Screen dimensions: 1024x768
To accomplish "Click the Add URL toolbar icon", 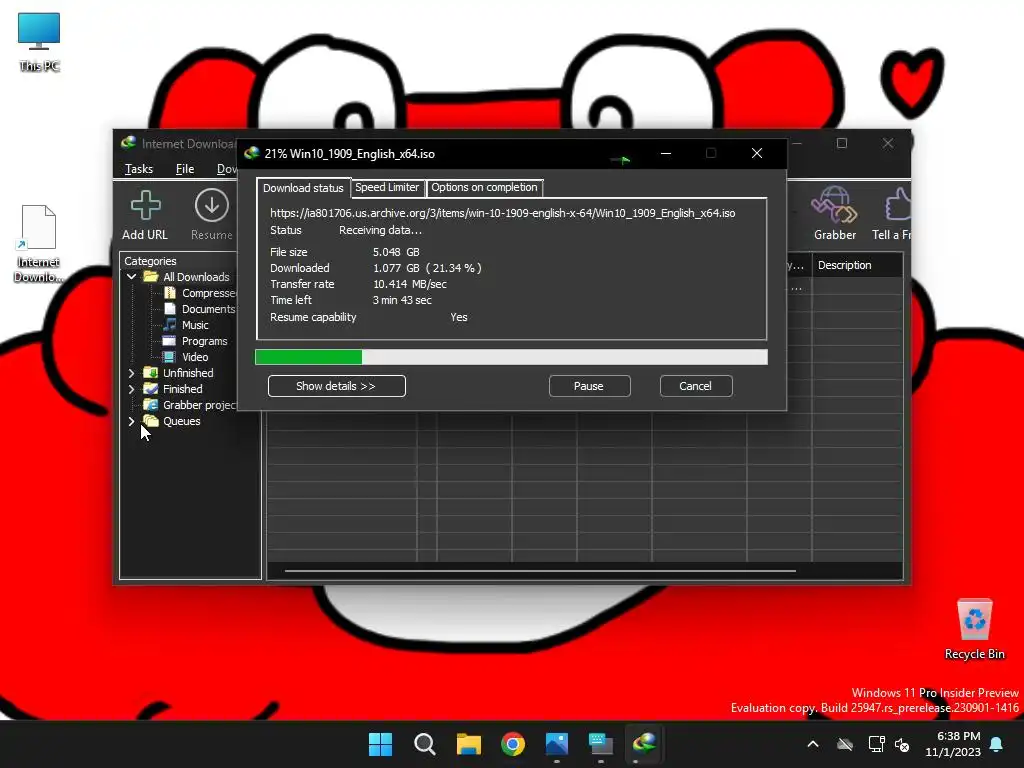I will (145, 206).
